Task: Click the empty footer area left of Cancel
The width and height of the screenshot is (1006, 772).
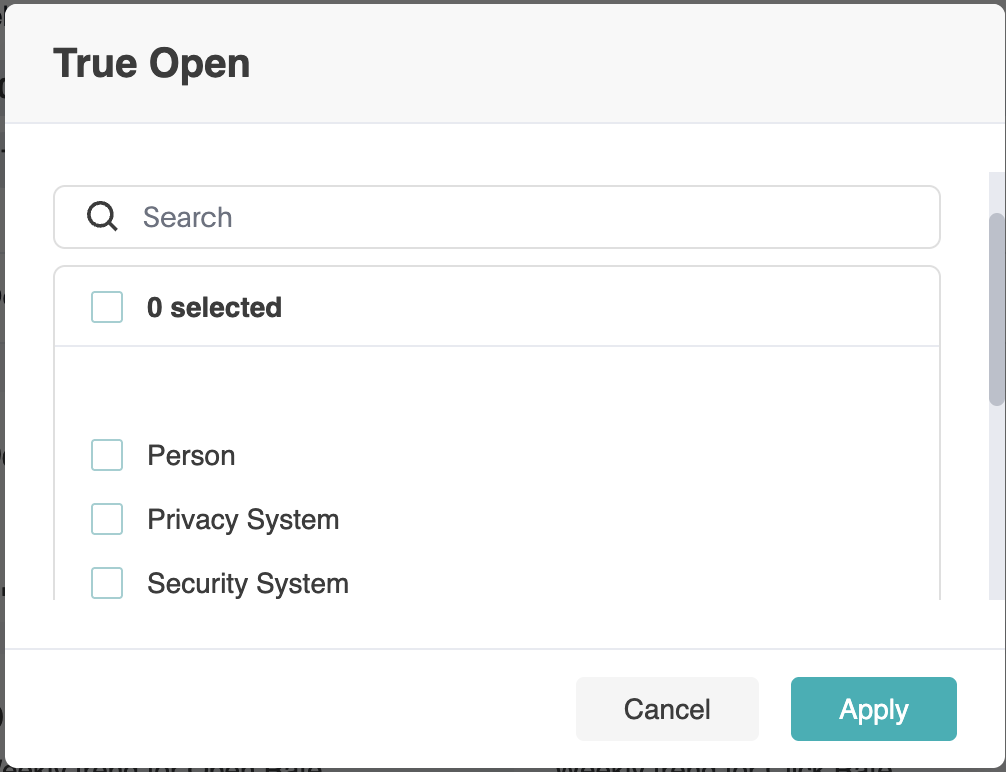Action: [x=289, y=709]
